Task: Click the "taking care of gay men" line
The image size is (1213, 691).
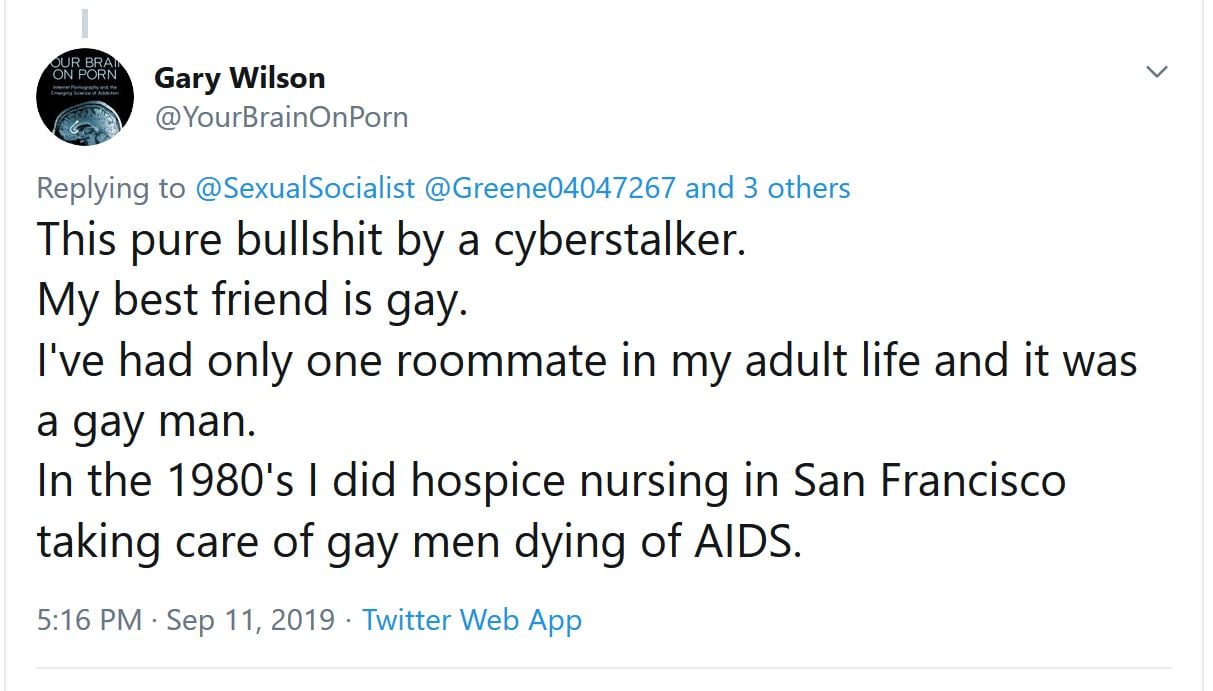Action: coord(419,540)
